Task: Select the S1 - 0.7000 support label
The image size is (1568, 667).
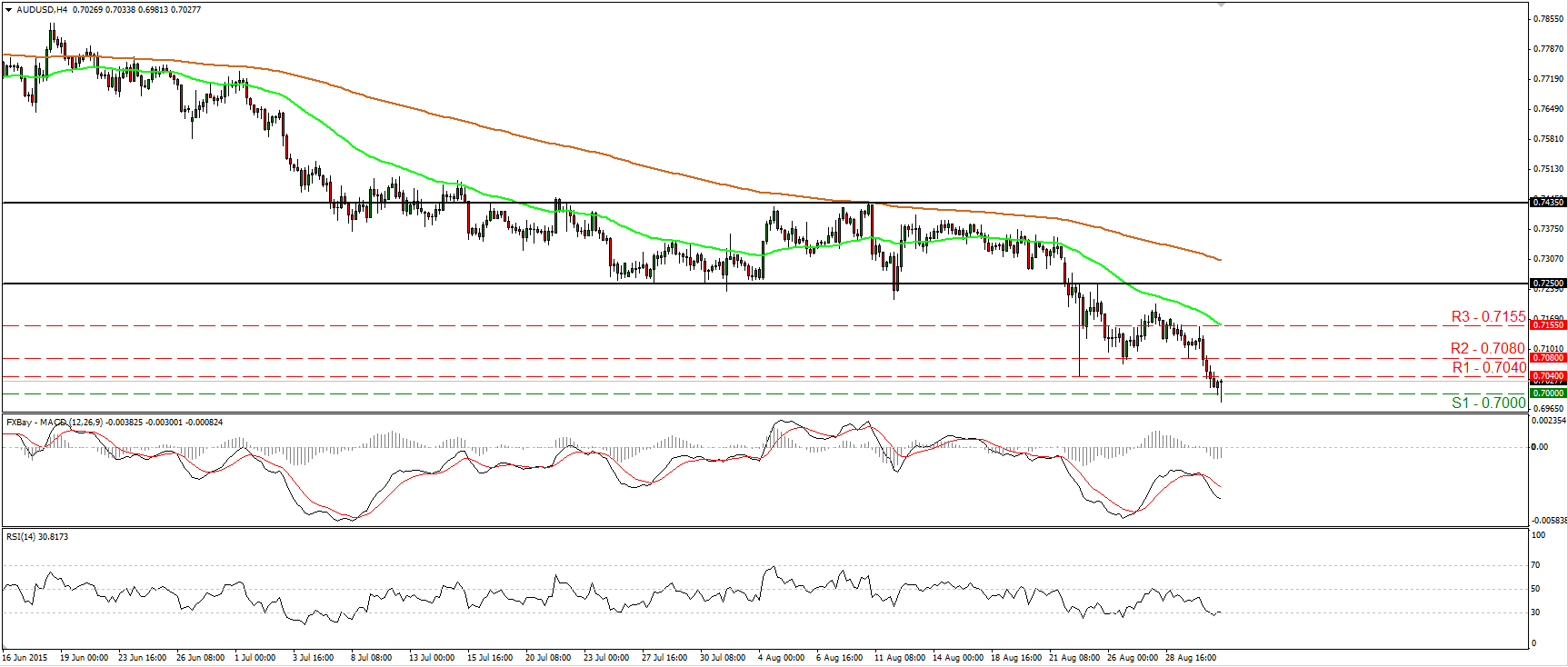Action: pos(1488,403)
